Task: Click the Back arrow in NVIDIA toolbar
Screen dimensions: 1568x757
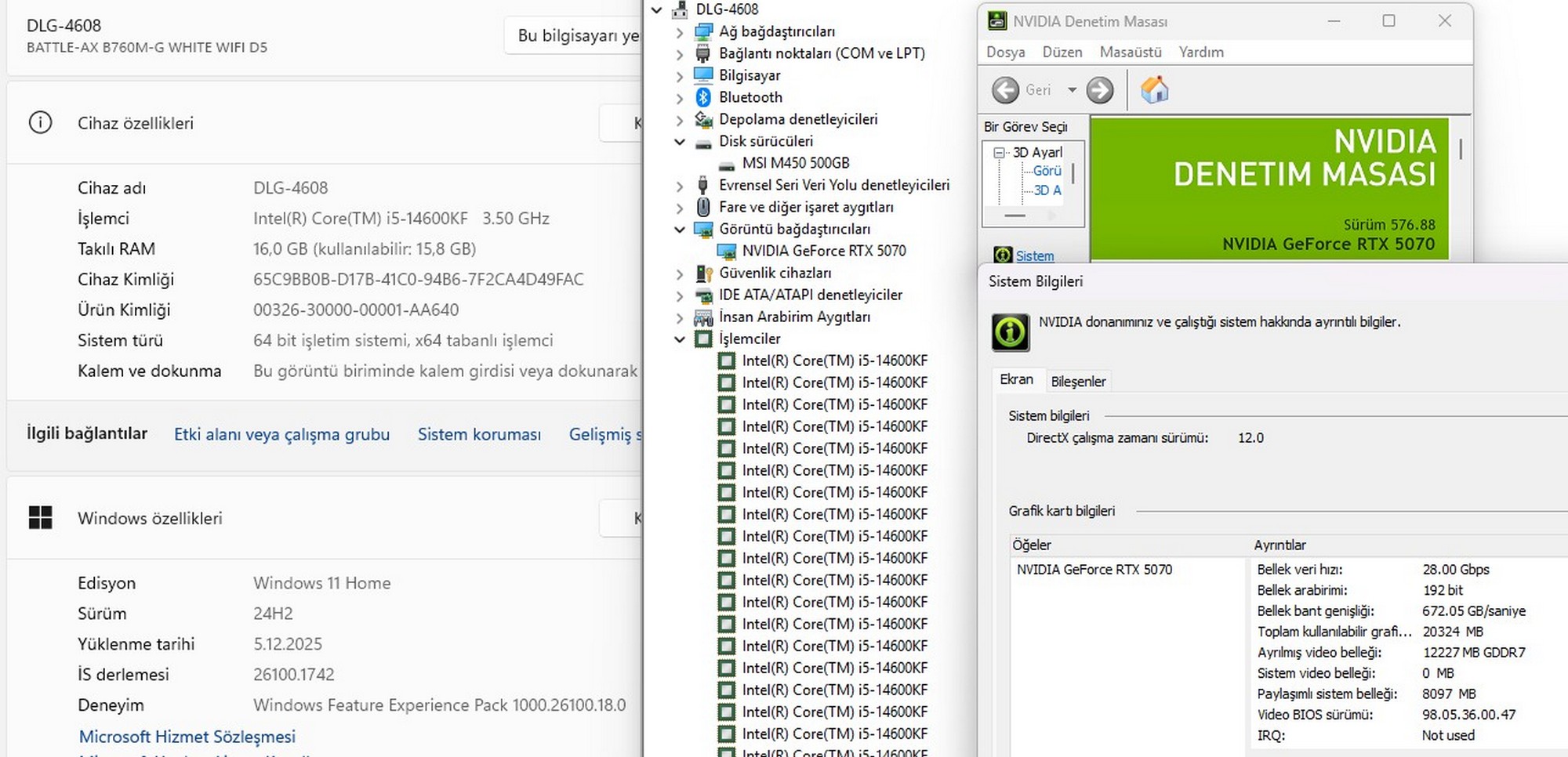Action: [x=1005, y=90]
